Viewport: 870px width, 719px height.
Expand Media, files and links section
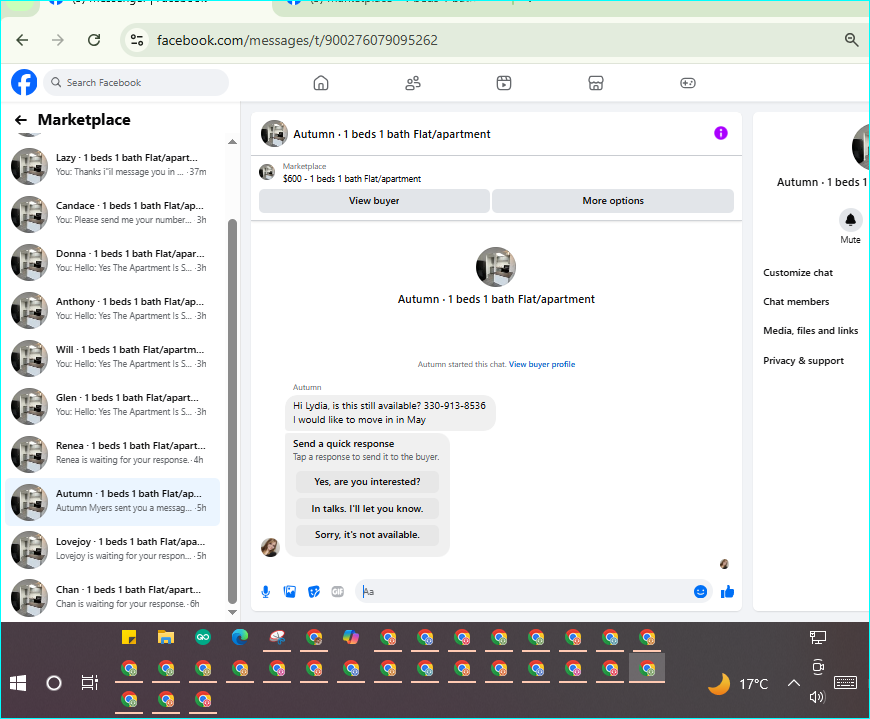click(811, 331)
